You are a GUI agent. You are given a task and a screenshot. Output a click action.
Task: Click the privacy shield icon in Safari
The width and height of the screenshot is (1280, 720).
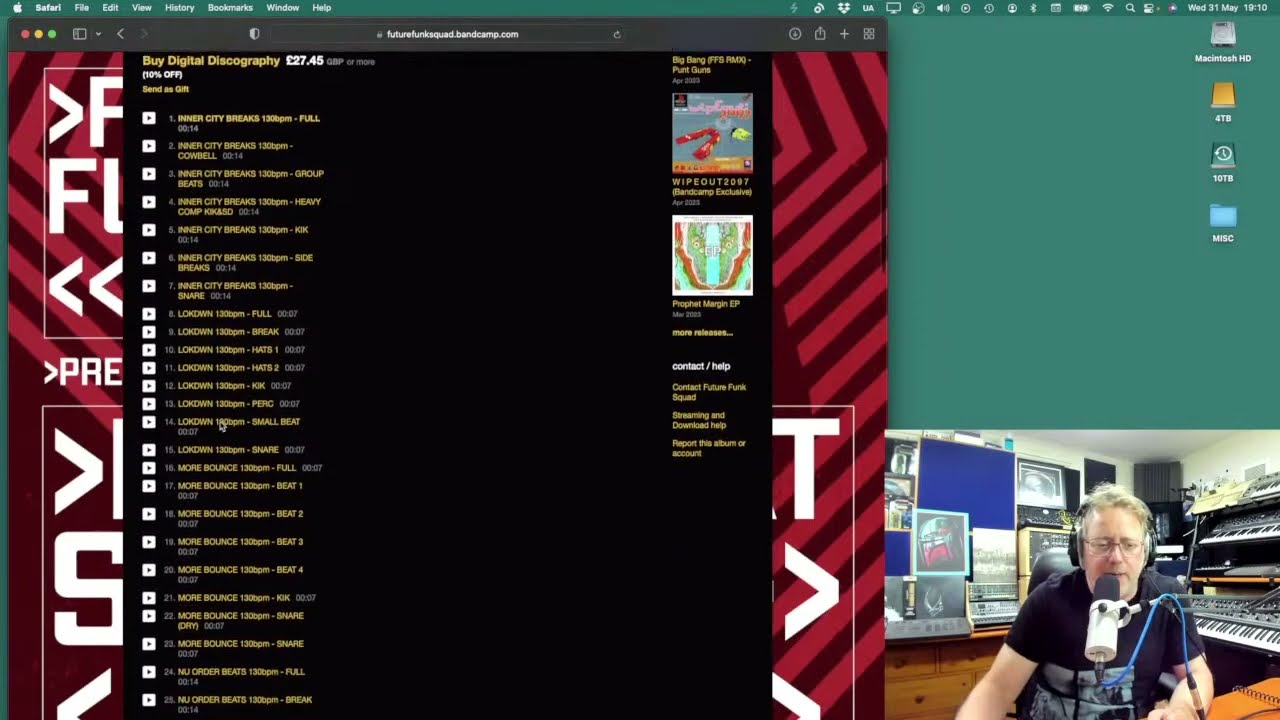(254, 34)
